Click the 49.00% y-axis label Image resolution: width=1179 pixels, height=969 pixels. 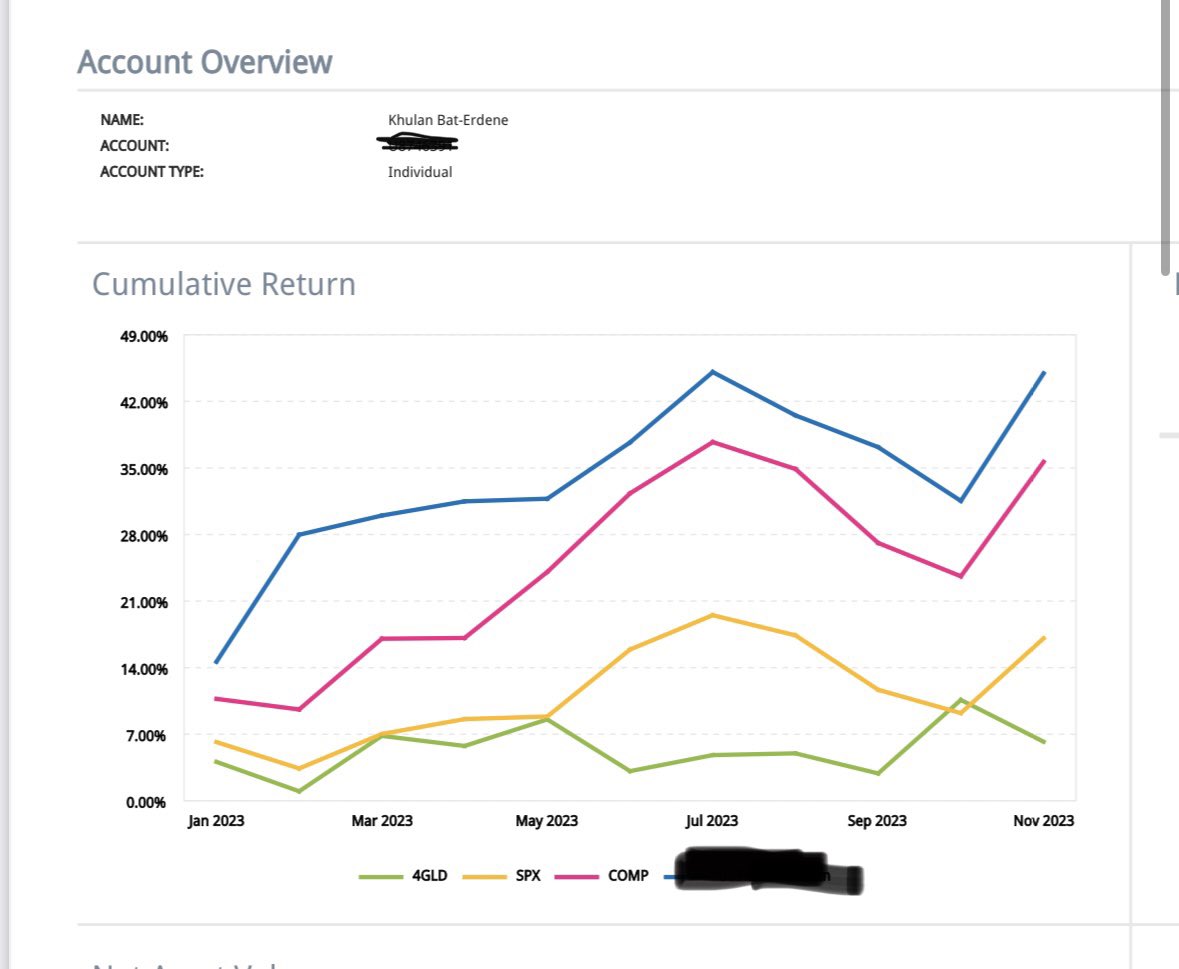144,336
